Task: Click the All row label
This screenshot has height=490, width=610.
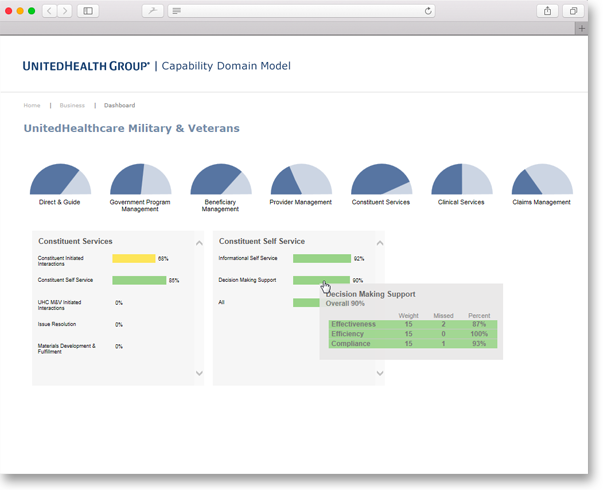Action: pyautogui.click(x=221, y=302)
